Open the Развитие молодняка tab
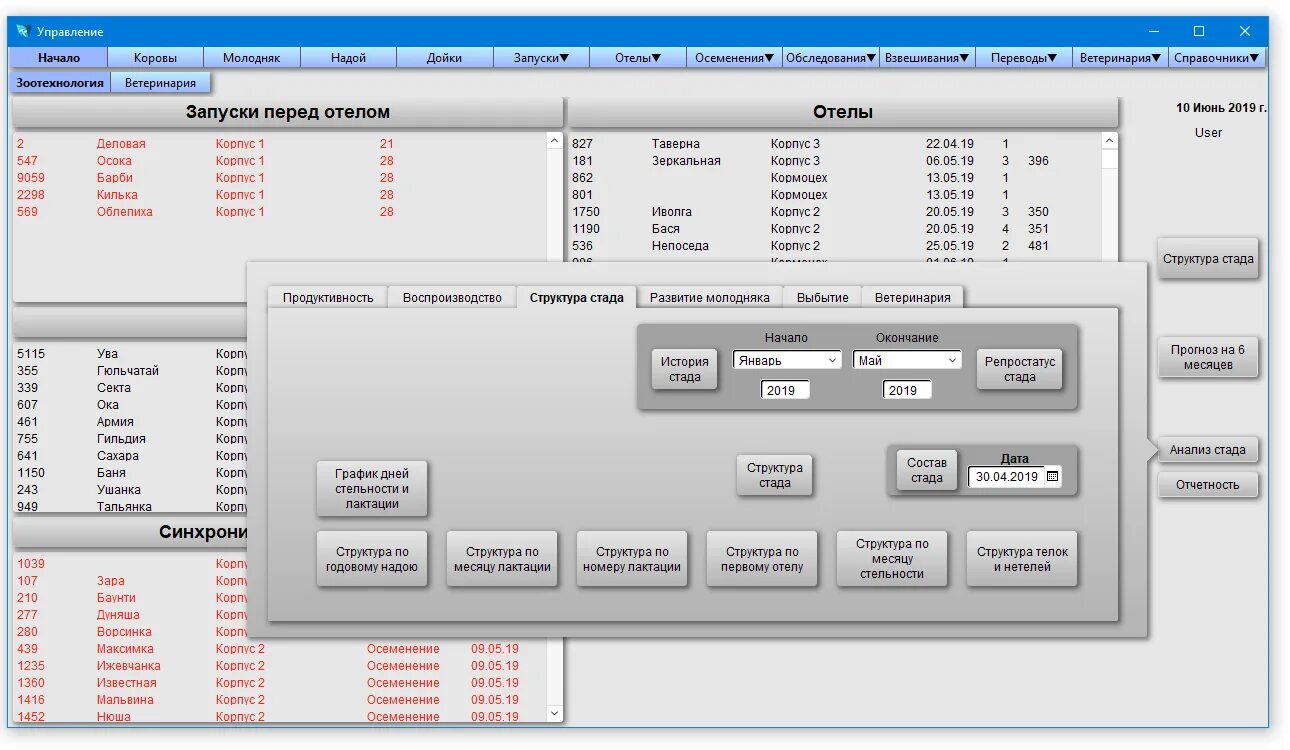 point(710,297)
